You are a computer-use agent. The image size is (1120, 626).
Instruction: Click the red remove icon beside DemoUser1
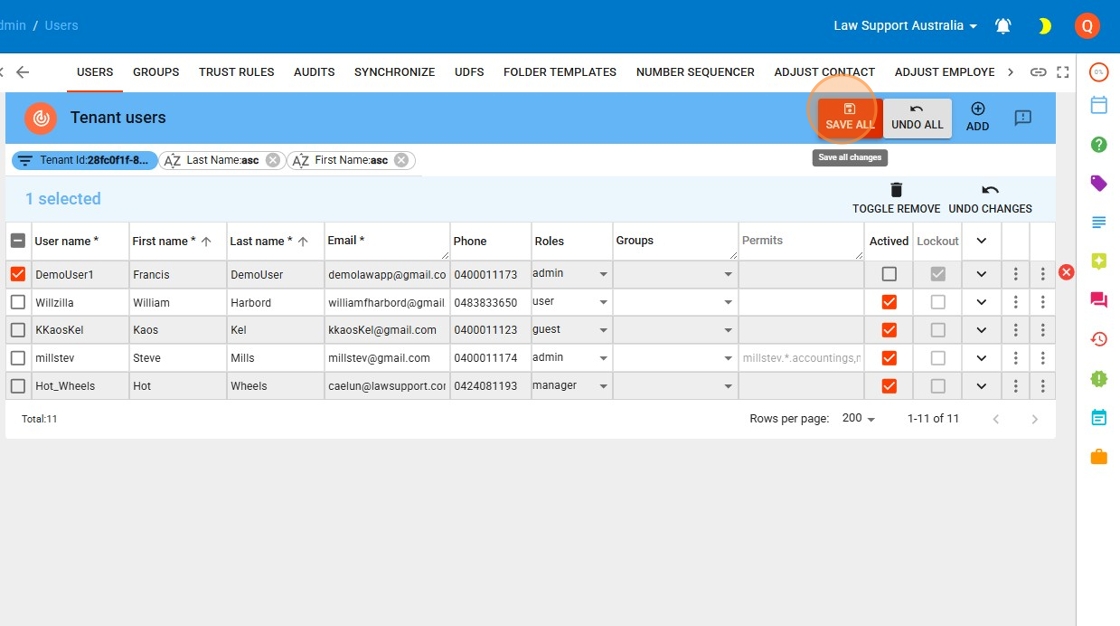point(1066,272)
